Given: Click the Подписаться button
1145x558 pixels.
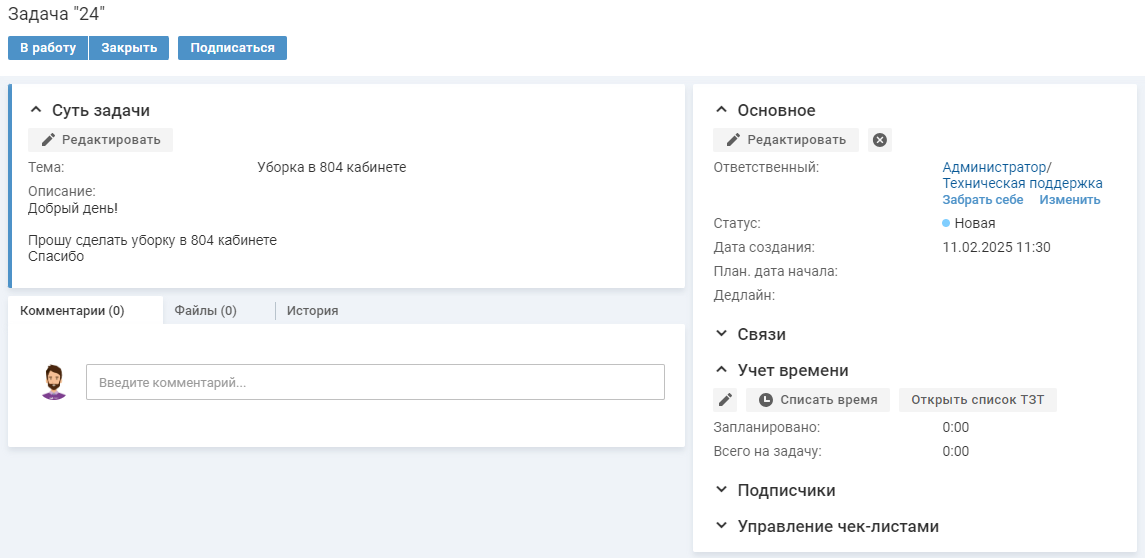Looking at the screenshot, I should [232, 48].
